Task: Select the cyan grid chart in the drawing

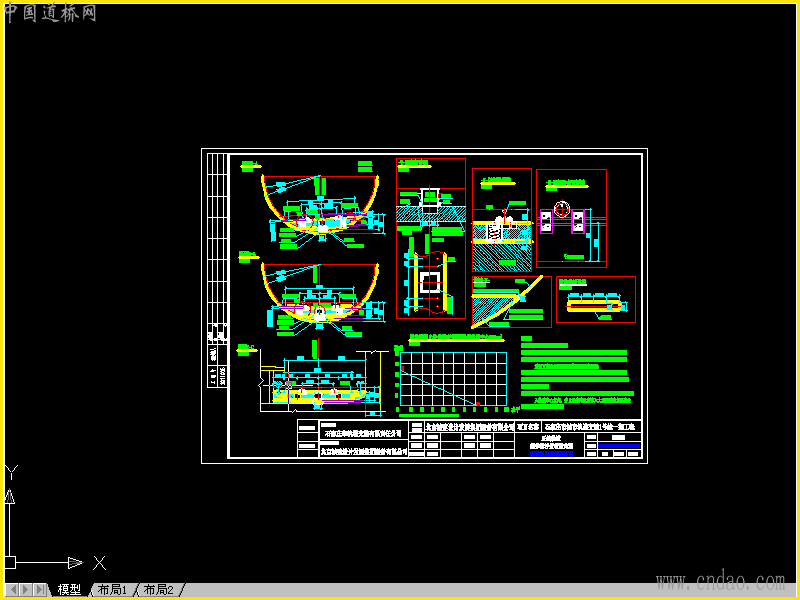Action: point(453,379)
